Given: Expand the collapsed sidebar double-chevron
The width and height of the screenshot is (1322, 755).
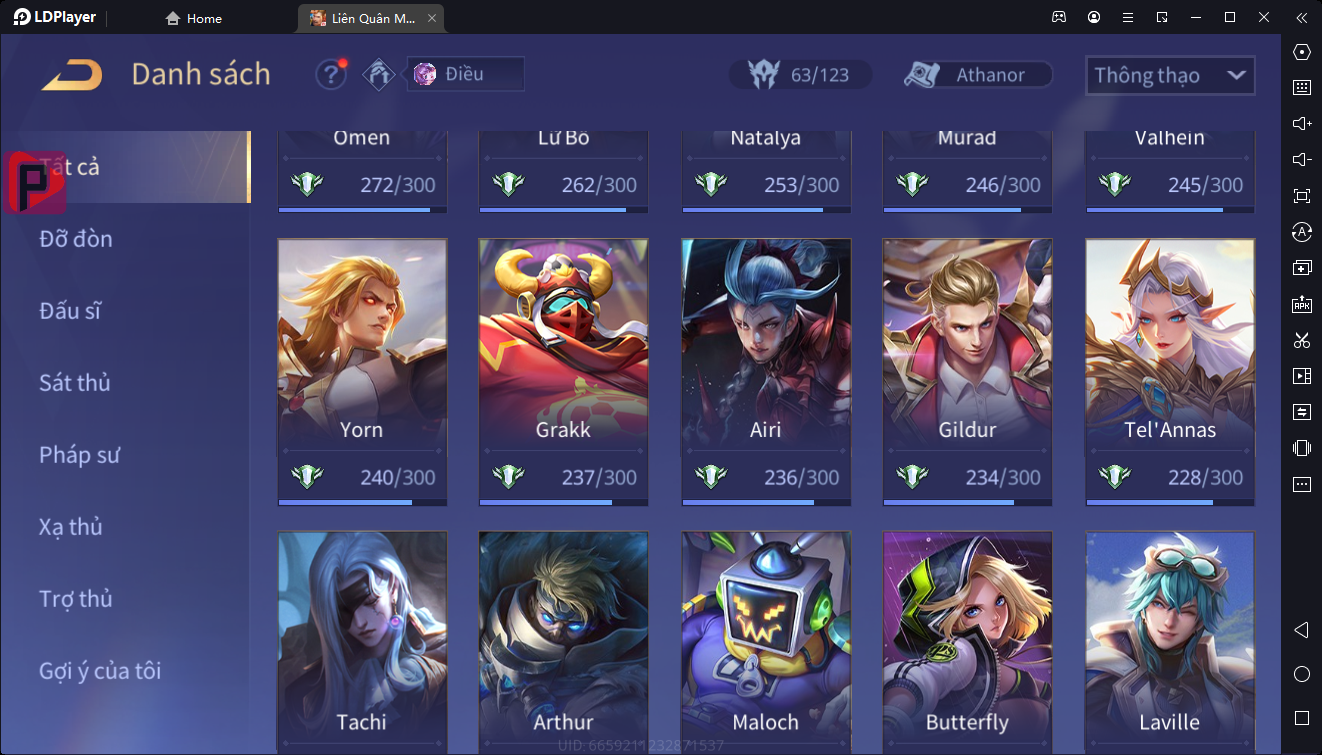Looking at the screenshot, I should [x=1301, y=17].
